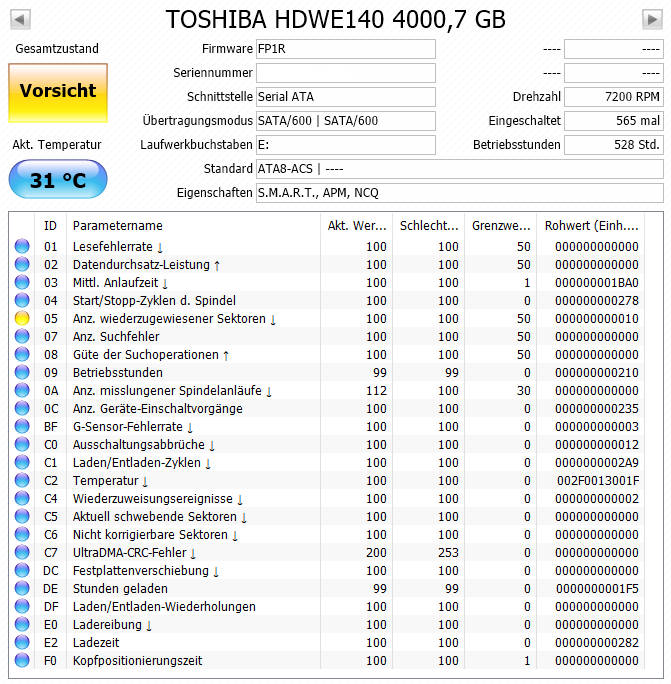Click current value 112 in row 0A

[377, 391]
